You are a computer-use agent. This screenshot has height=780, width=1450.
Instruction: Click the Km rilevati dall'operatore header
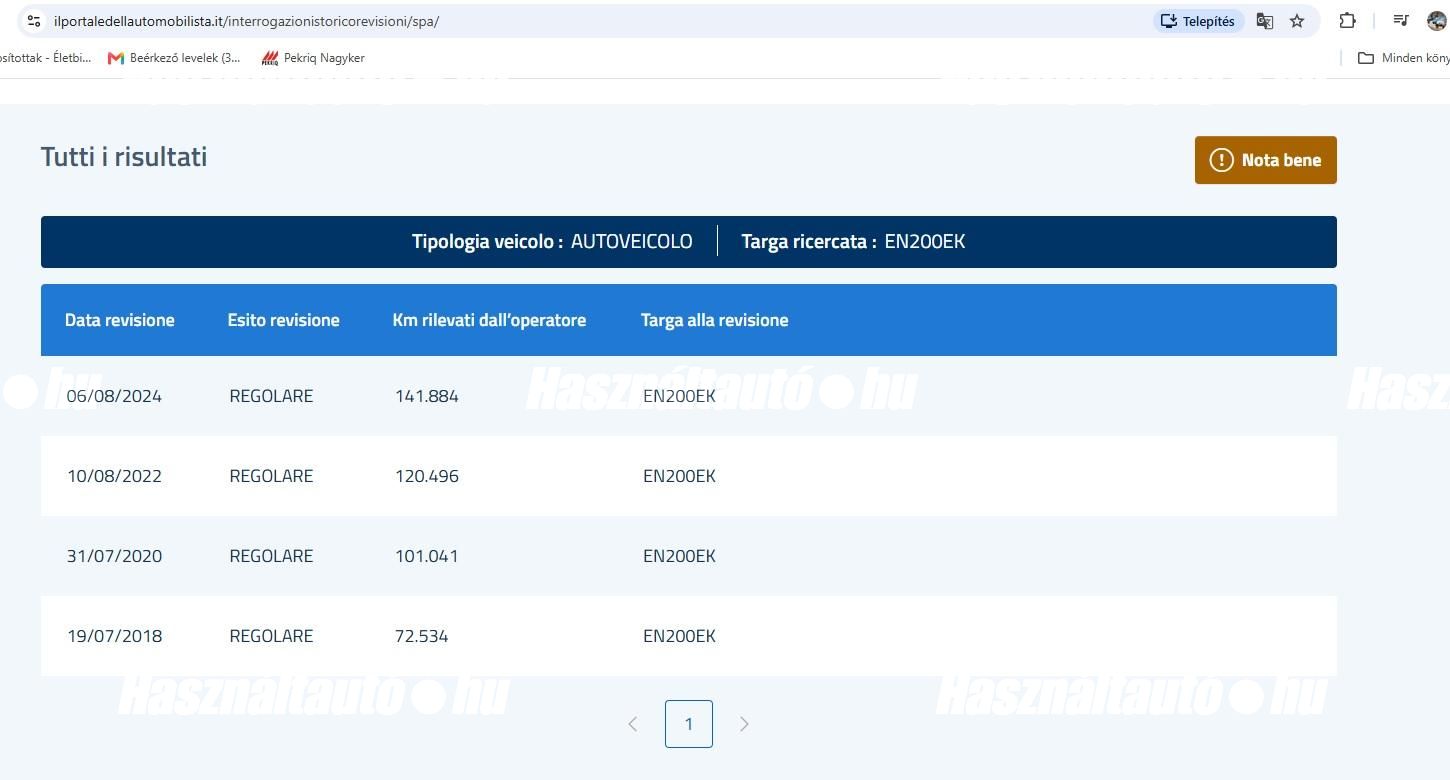point(489,320)
